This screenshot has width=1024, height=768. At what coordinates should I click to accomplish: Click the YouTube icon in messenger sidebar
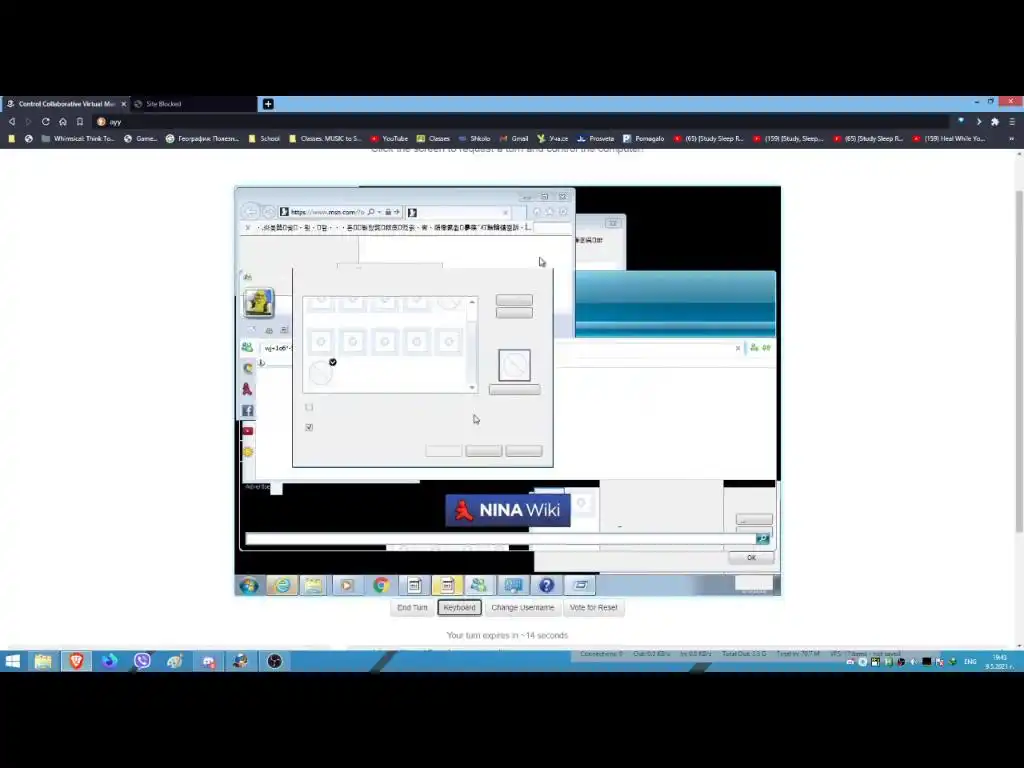point(248,431)
